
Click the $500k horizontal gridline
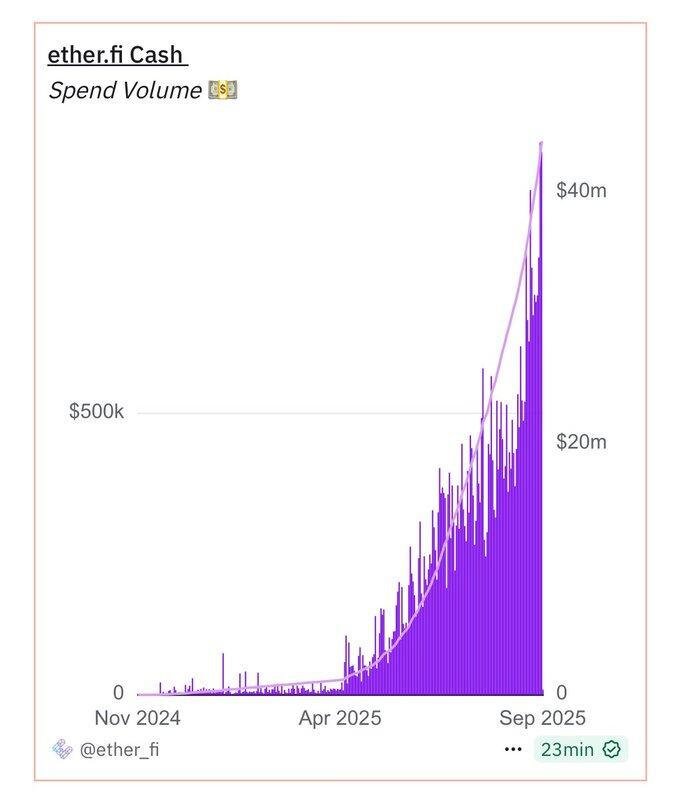pyautogui.click(x=311, y=413)
